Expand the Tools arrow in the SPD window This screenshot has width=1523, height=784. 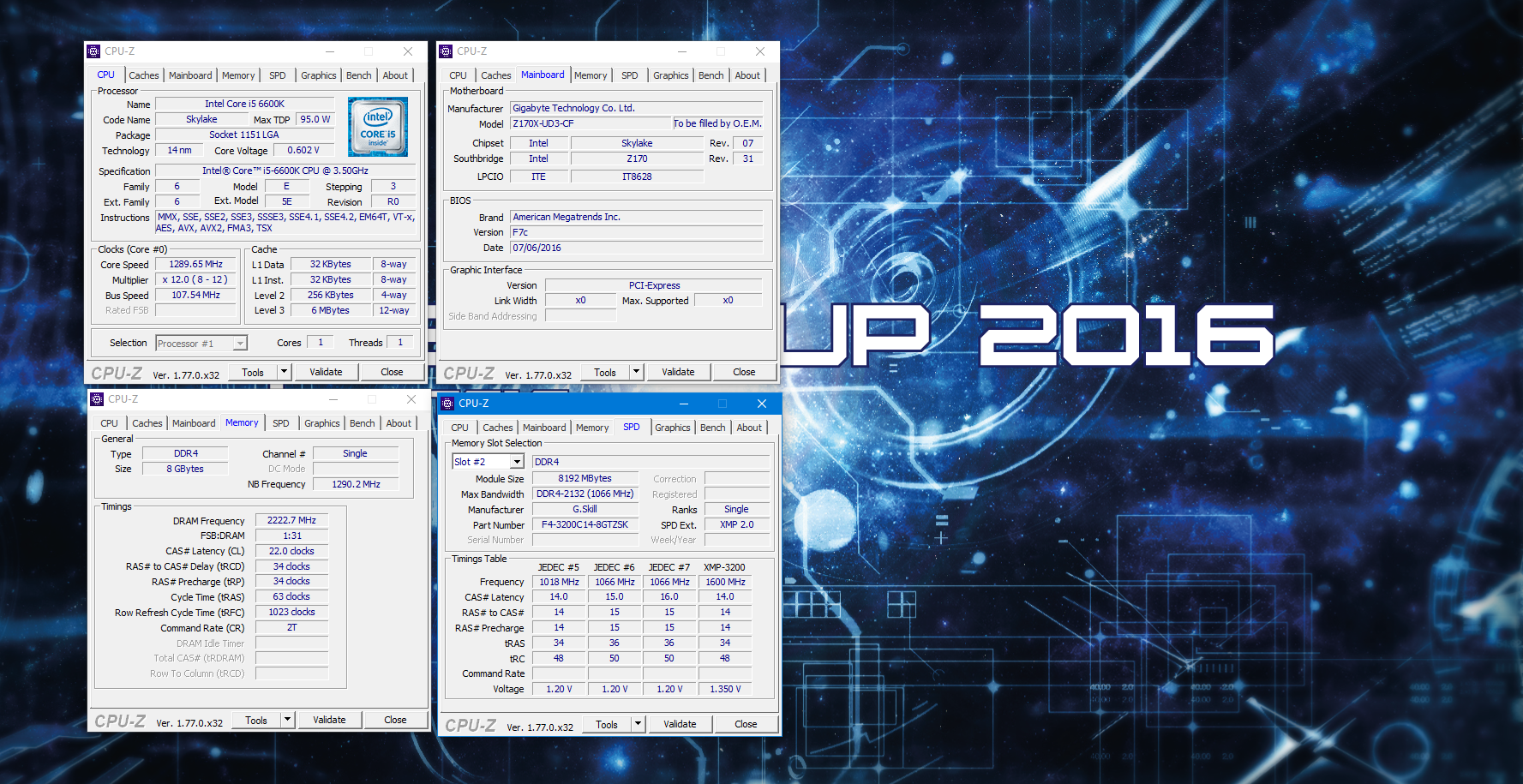click(x=639, y=724)
